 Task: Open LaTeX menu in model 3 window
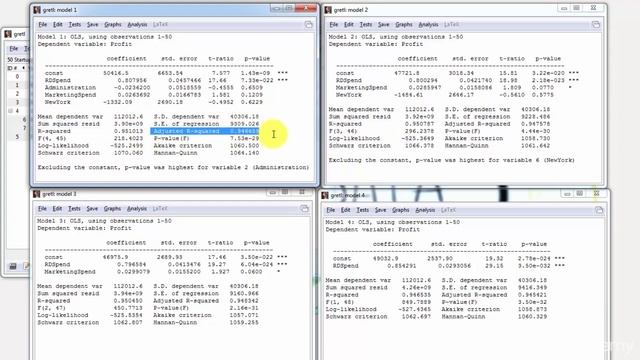click(160, 209)
